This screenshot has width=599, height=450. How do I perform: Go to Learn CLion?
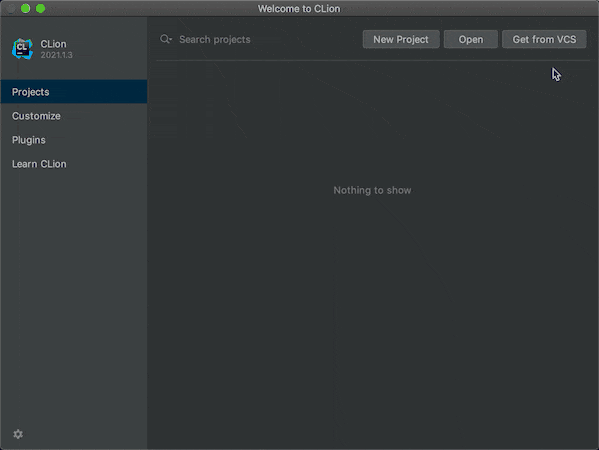click(74, 164)
